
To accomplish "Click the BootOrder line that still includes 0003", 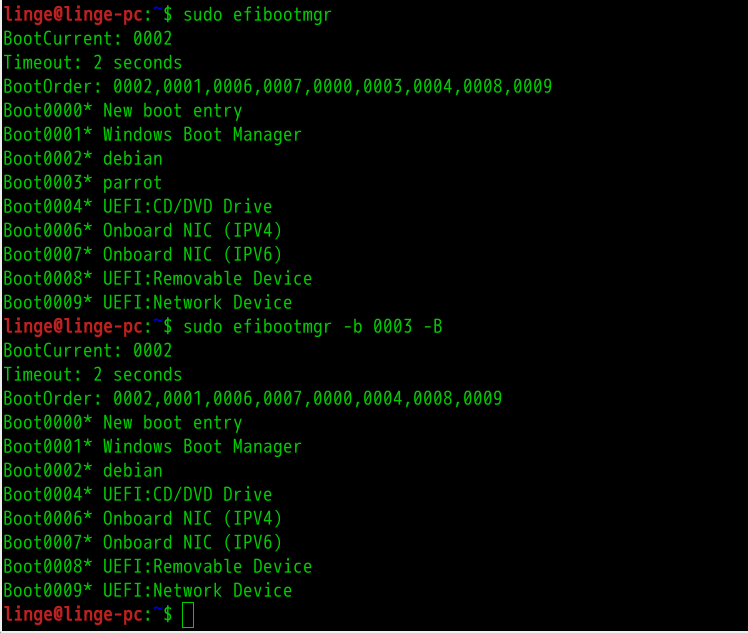I will point(277,87).
